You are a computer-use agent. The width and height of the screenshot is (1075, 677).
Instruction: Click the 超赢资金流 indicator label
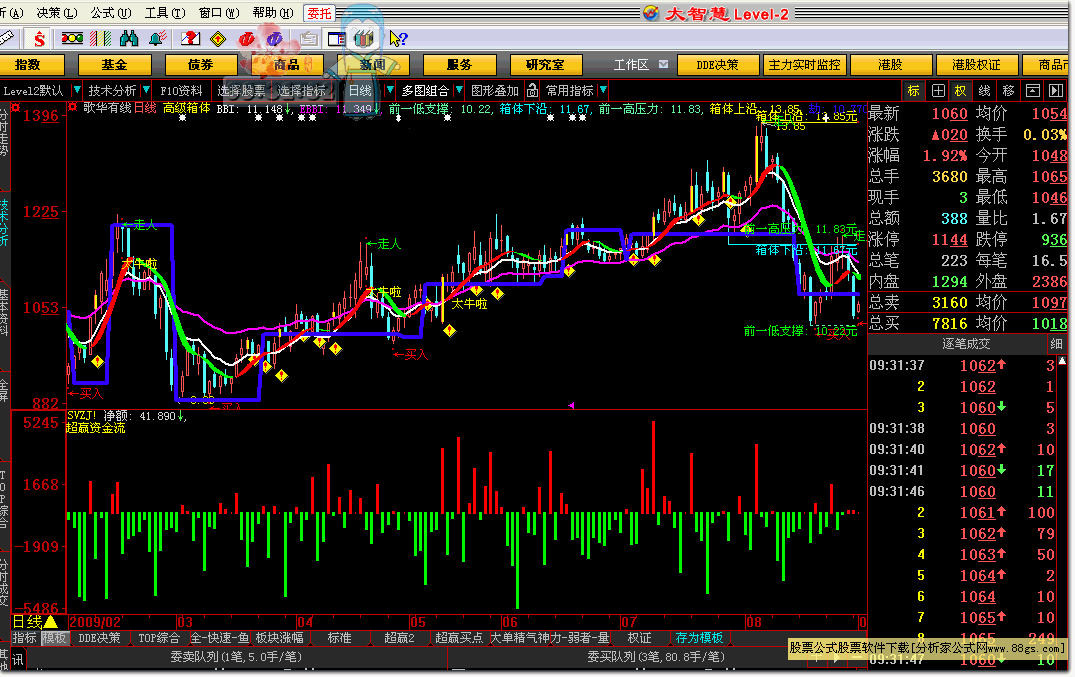pos(95,428)
